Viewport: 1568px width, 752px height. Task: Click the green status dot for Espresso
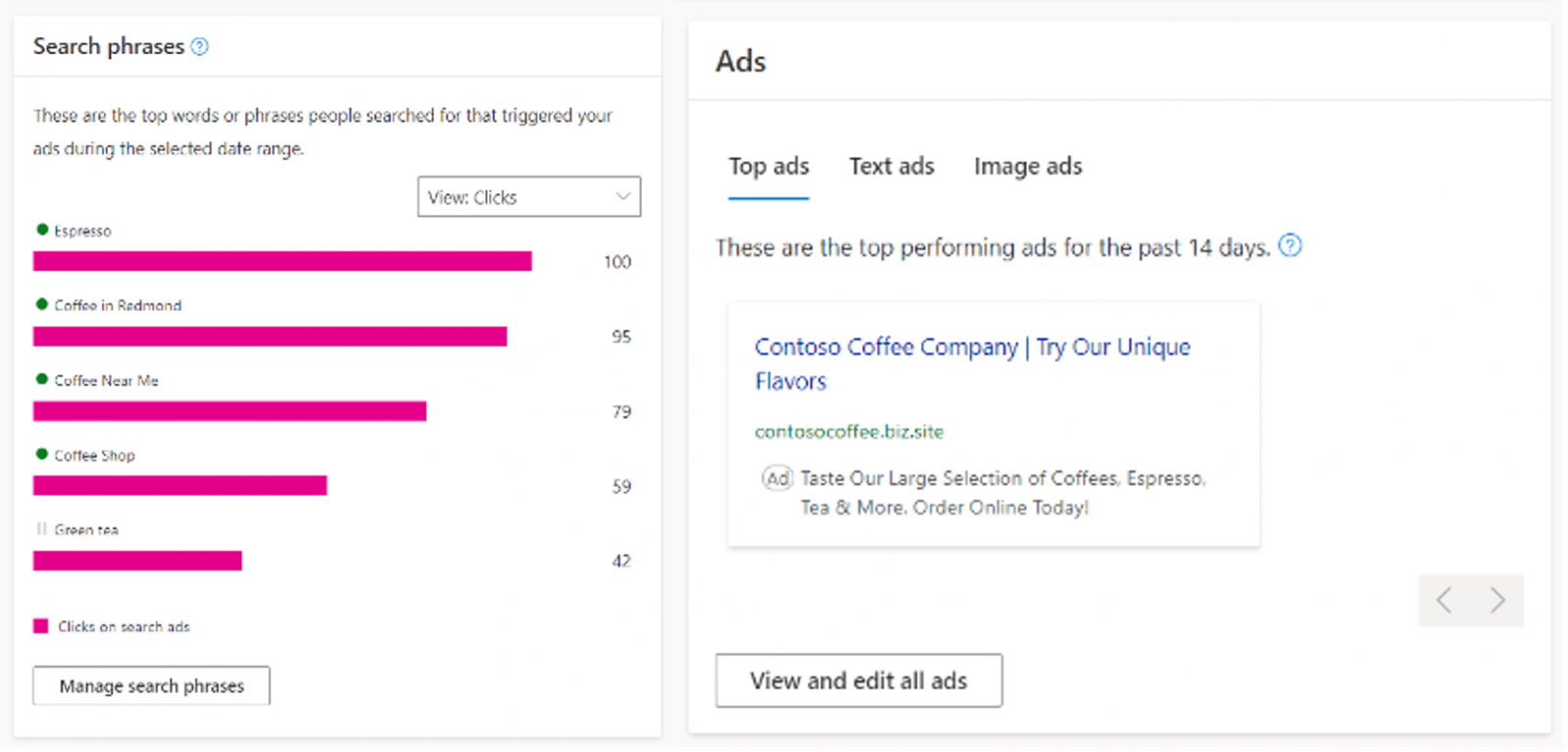tap(42, 229)
